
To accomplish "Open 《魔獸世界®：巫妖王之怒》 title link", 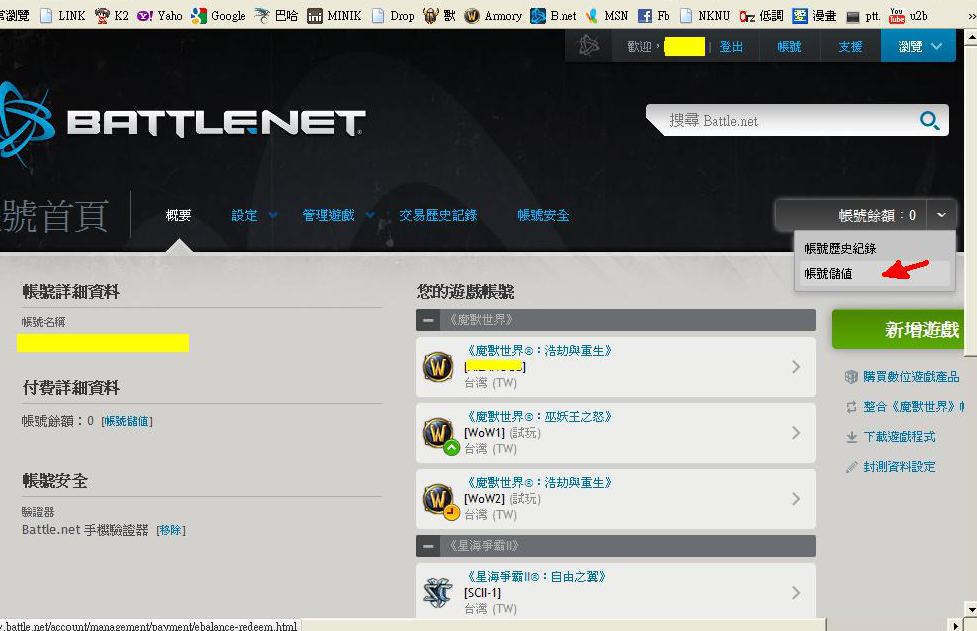I will point(540,417).
